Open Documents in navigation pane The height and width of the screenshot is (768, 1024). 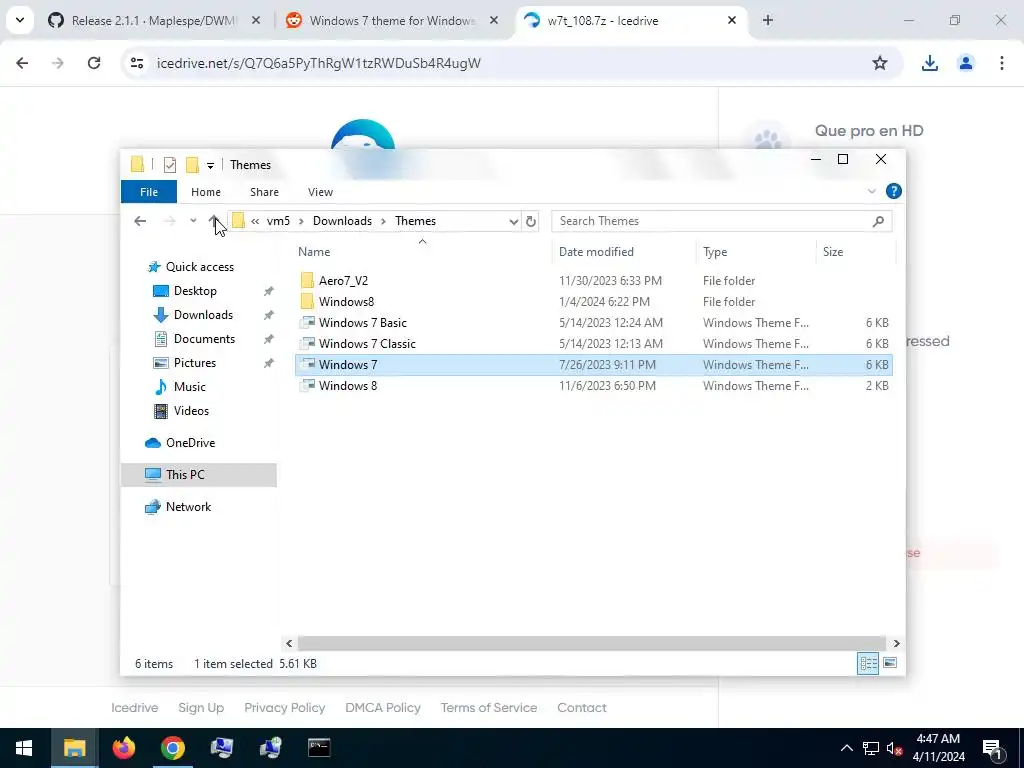[x=204, y=339]
